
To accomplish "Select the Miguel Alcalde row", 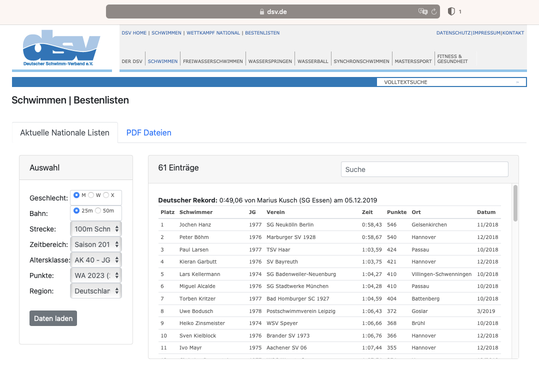I will pyautogui.click(x=330, y=286).
